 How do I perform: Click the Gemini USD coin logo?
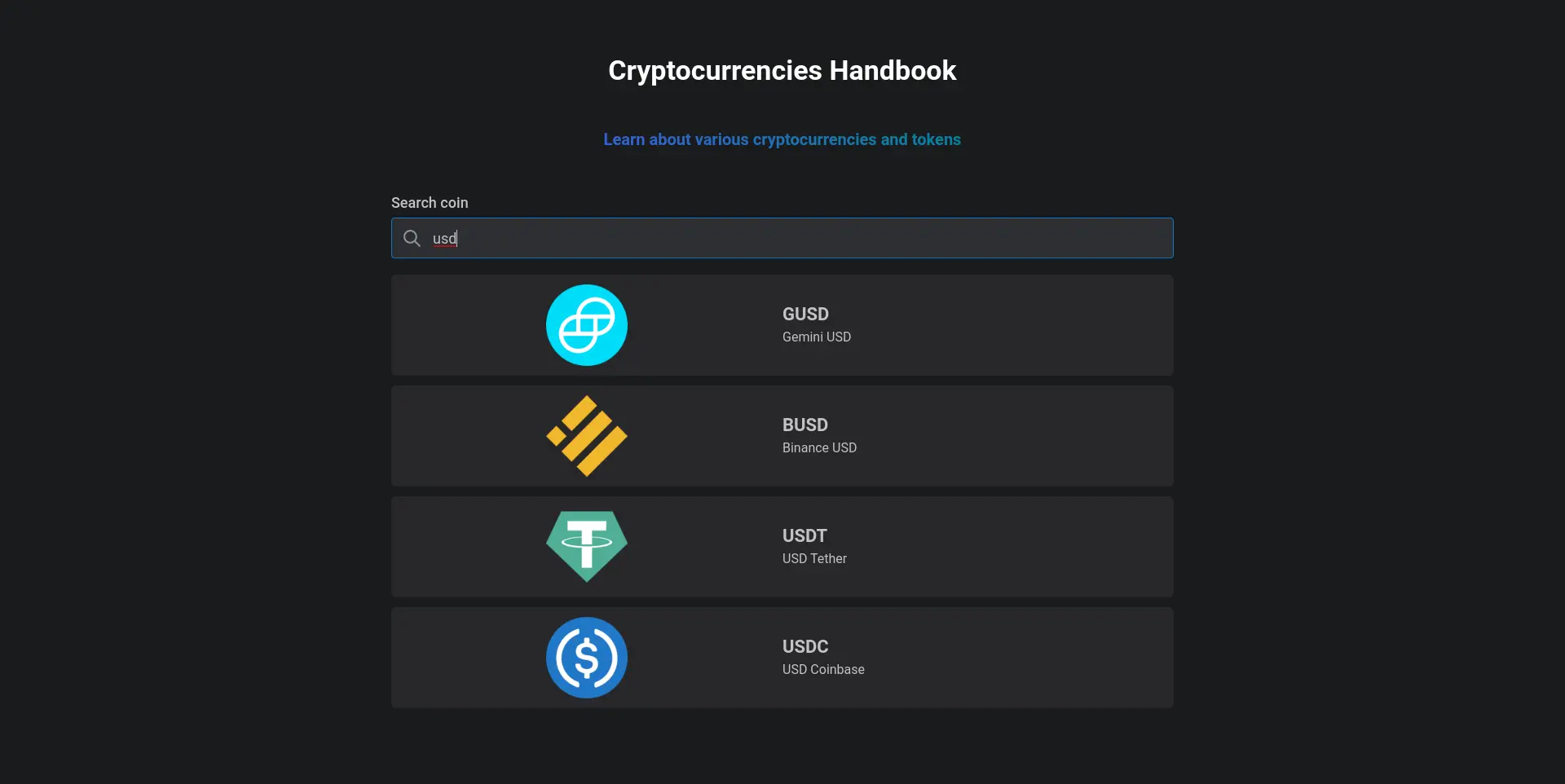pos(587,325)
